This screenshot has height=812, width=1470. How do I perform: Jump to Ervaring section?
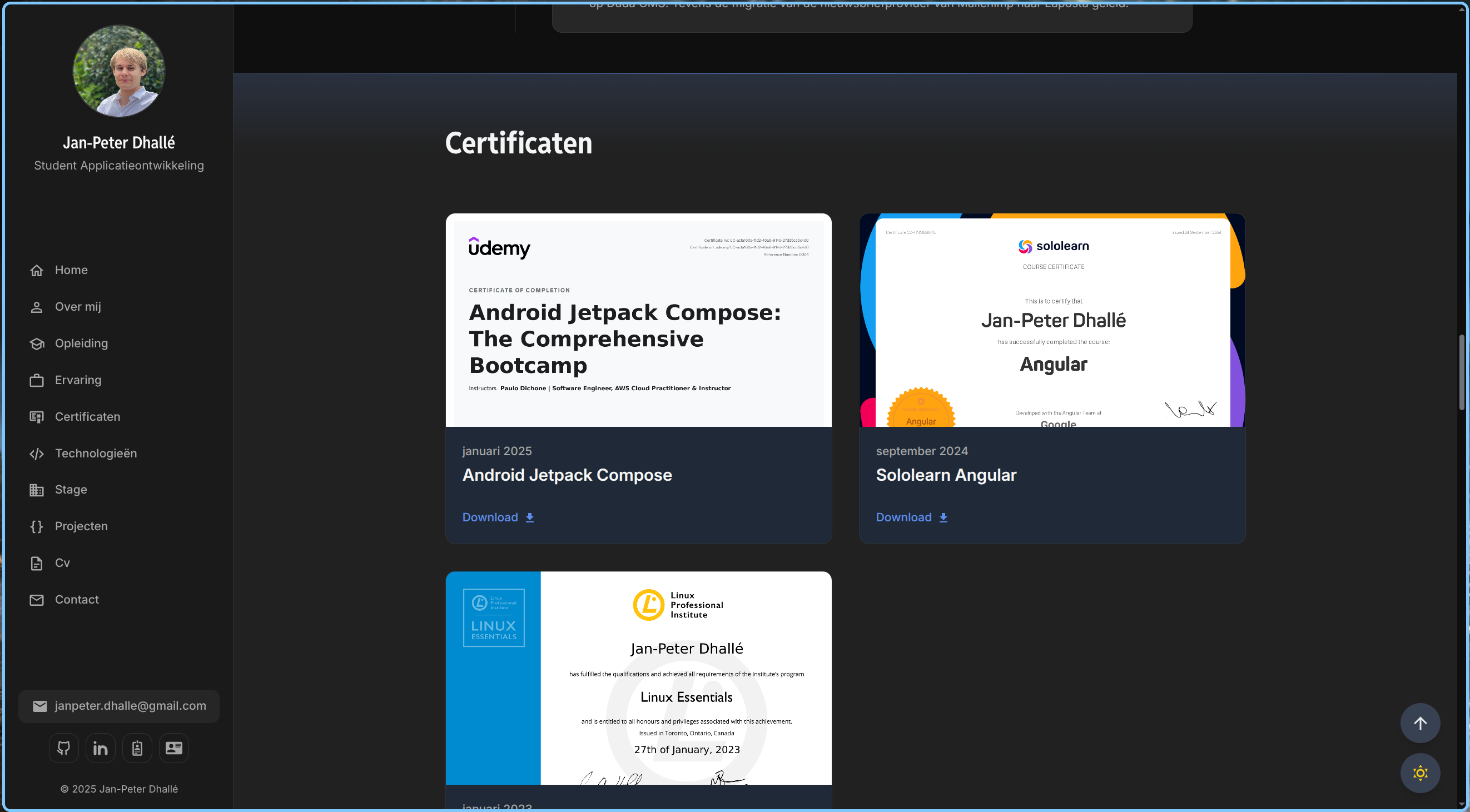coord(78,380)
